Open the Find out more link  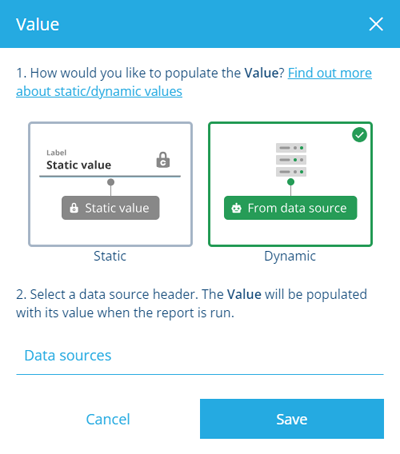tap(330, 73)
